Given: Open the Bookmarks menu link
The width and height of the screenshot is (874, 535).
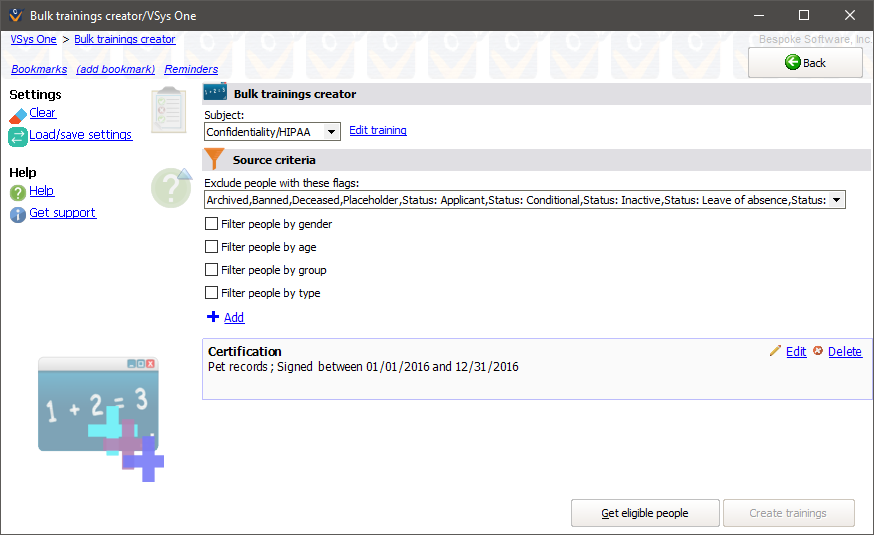Looking at the screenshot, I should pos(39,70).
